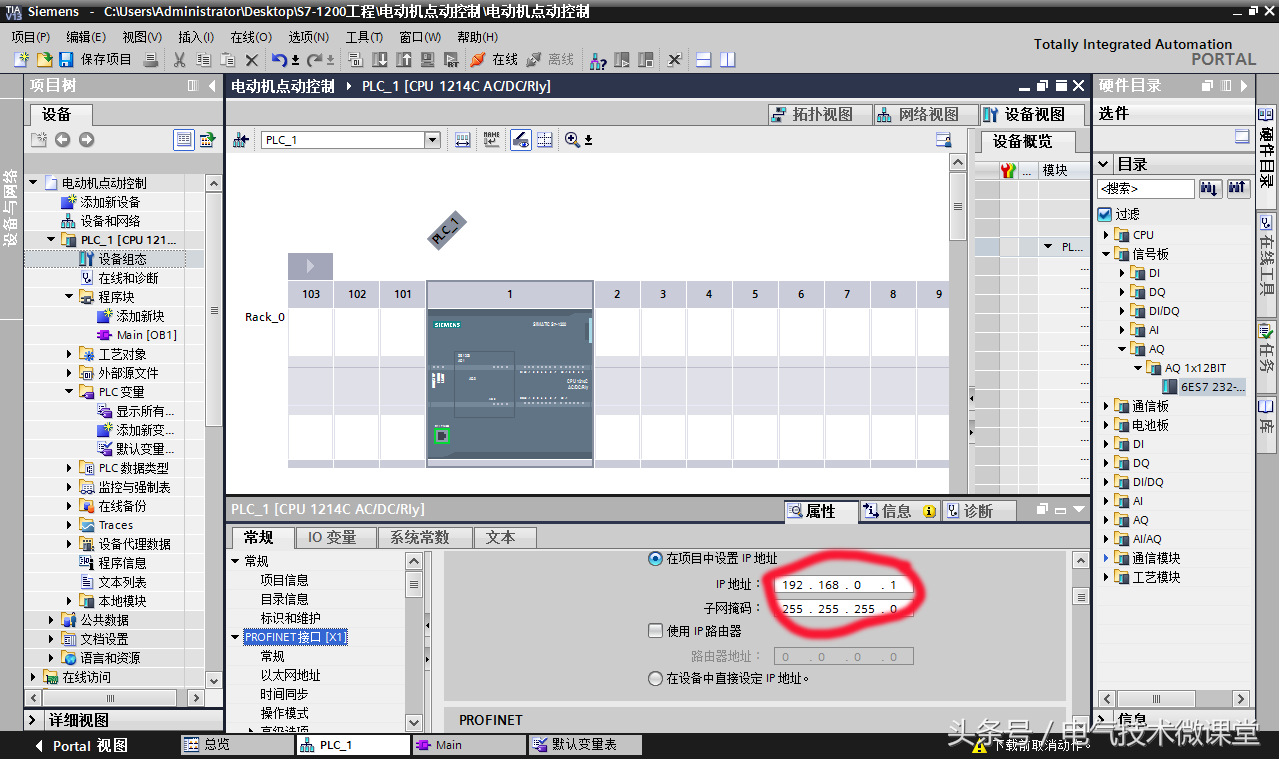Click the Accessible devices search icon
The image size is (1279, 759).
pyautogui.click(x=598, y=60)
